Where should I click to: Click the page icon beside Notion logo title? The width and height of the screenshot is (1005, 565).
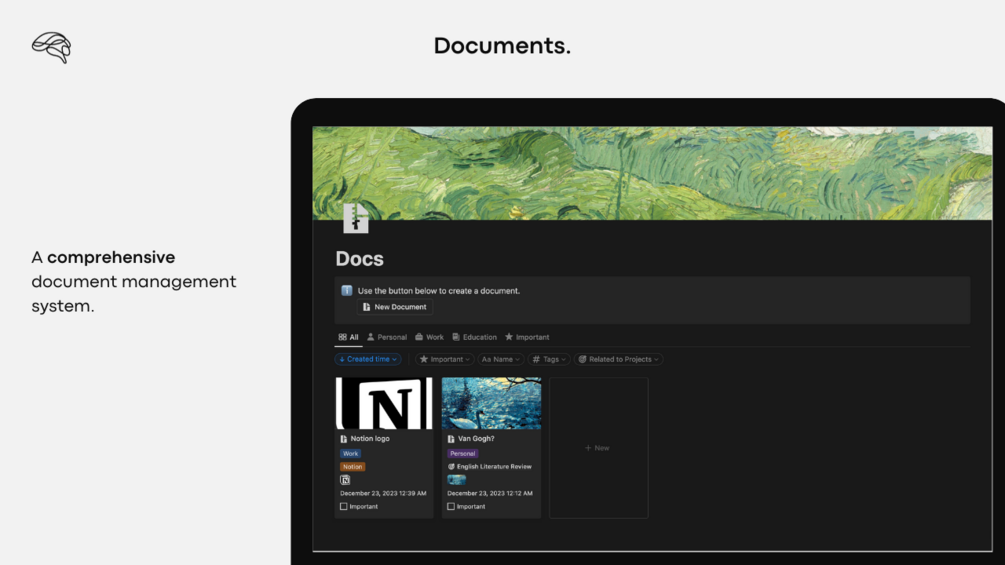(x=344, y=439)
